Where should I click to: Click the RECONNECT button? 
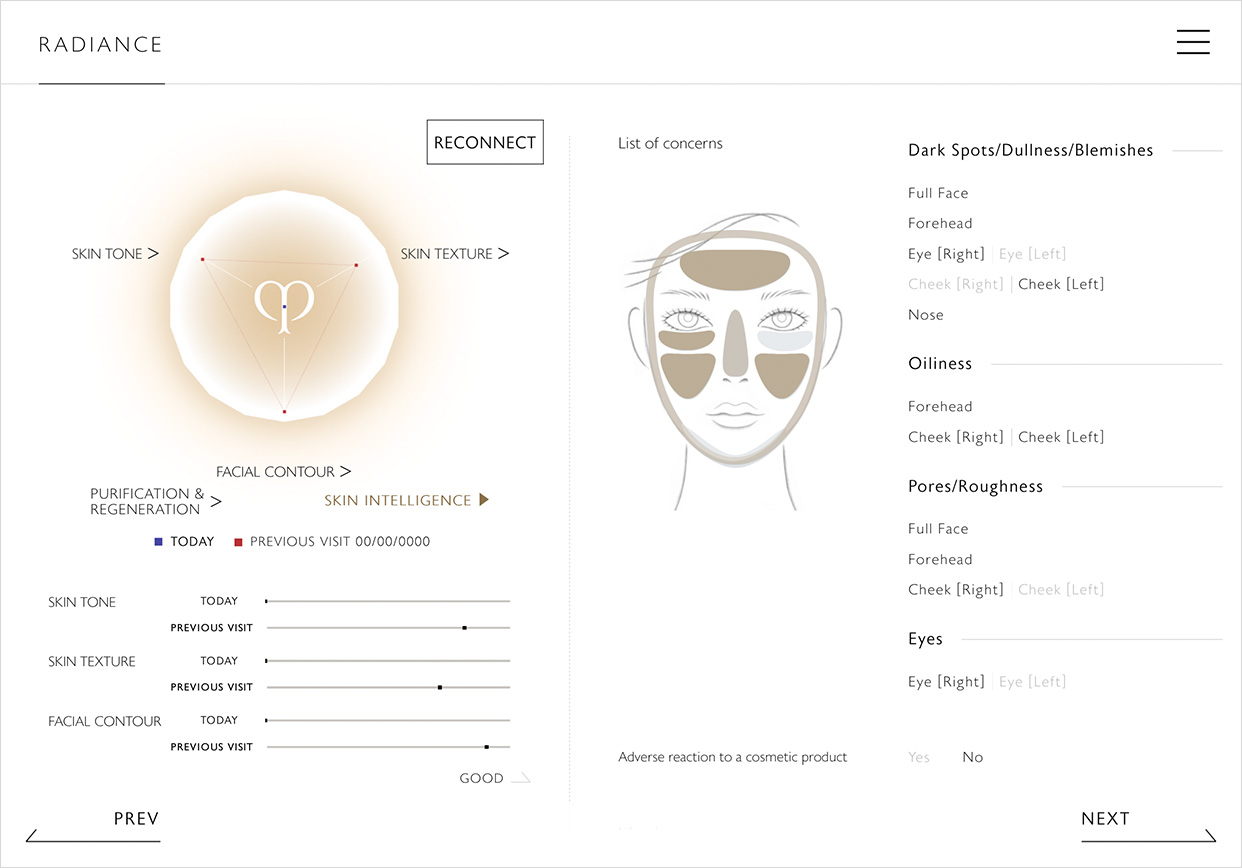point(485,142)
